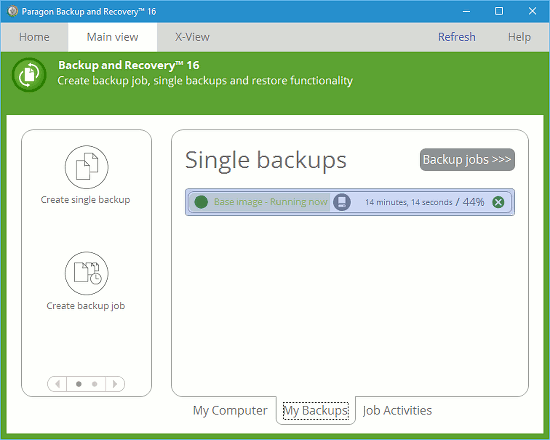Click the 14 minutes, 14 seconds time text

[x=409, y=202]
